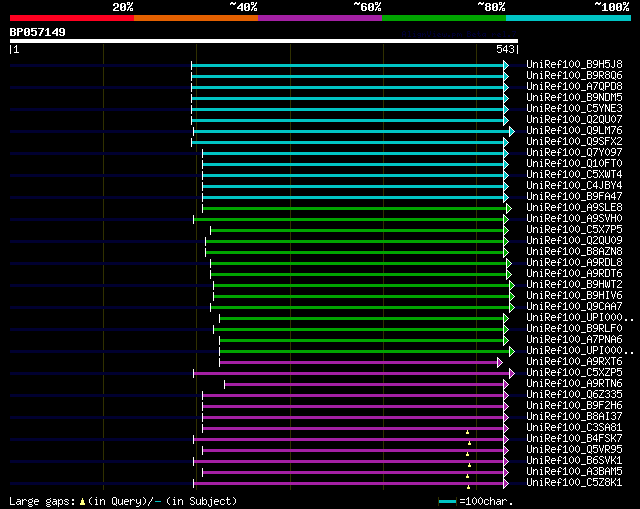Select the UniRef100_A9RTN6 label
The width and height of the screenshot is (640, 509).
point(574,384)
